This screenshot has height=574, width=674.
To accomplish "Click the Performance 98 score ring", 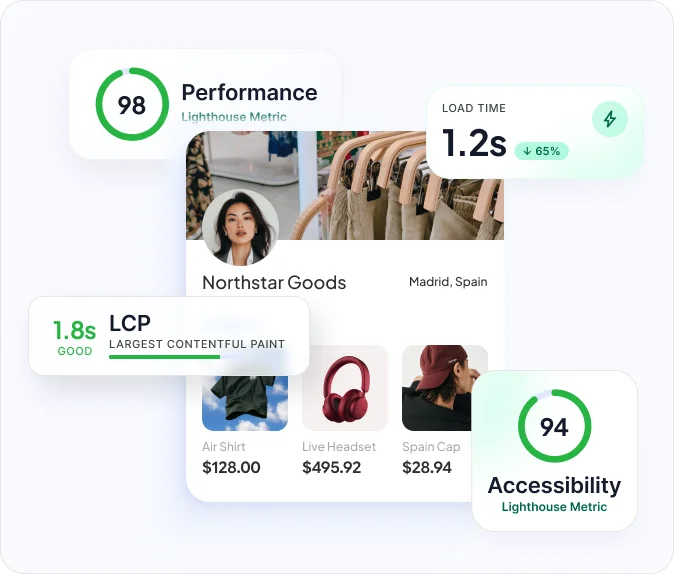I will click(x=132, y=104).
